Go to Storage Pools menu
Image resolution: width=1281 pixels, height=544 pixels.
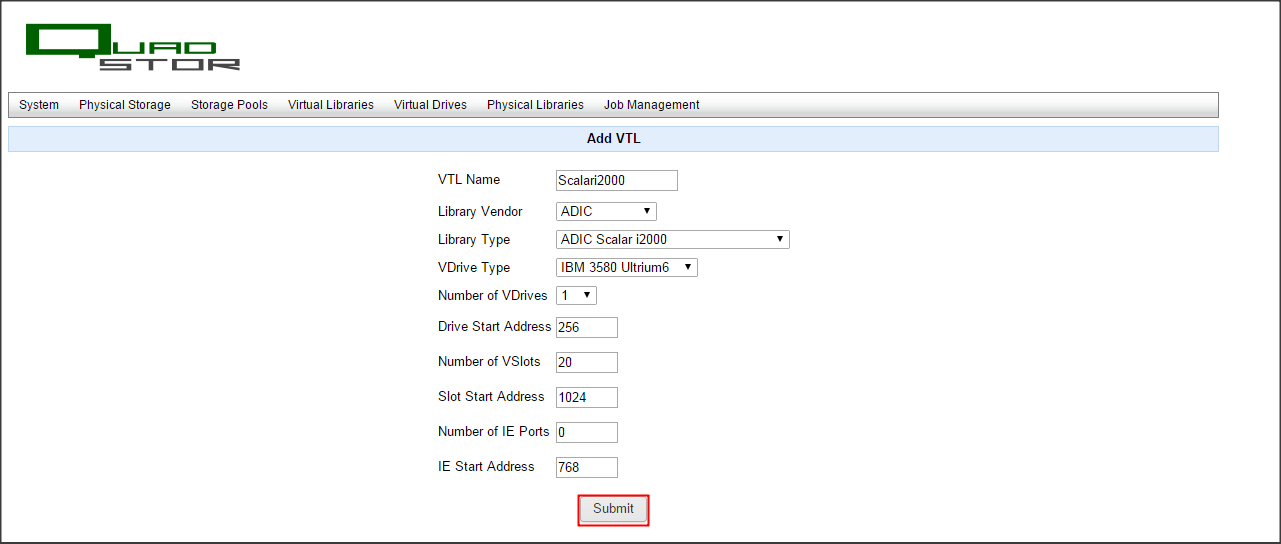[229, 105]
